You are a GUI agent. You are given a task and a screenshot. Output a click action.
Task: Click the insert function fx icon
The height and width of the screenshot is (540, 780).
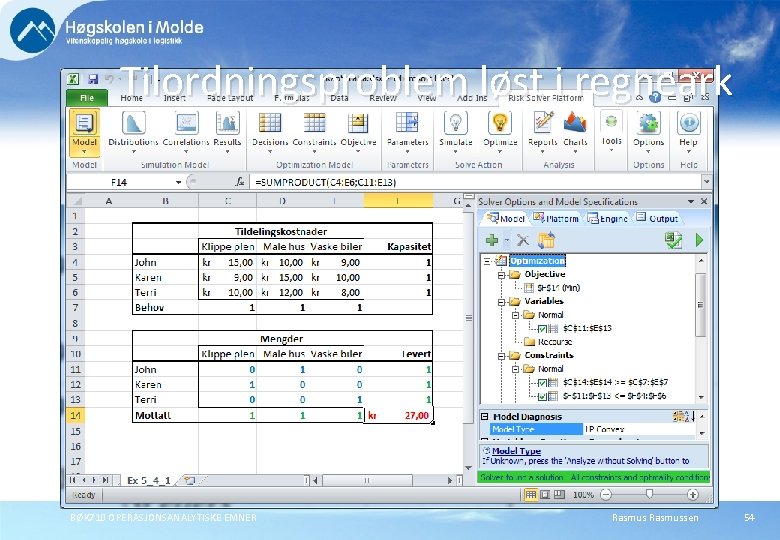tap(240, 182)
